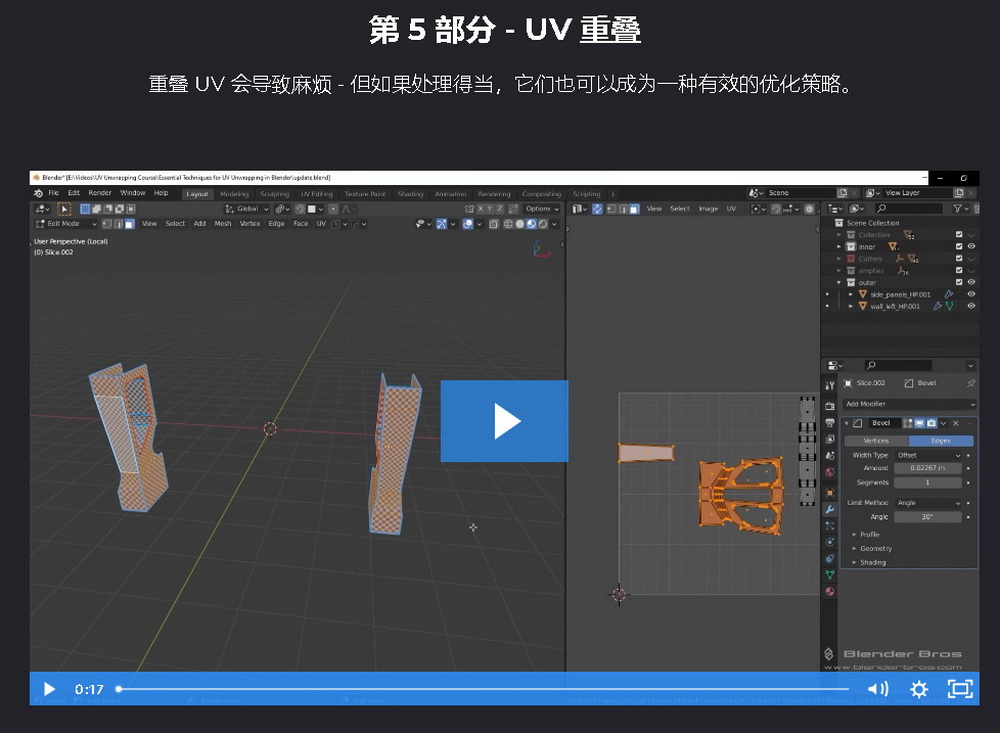Seek along the video progress bar

(x=483, y=689)
